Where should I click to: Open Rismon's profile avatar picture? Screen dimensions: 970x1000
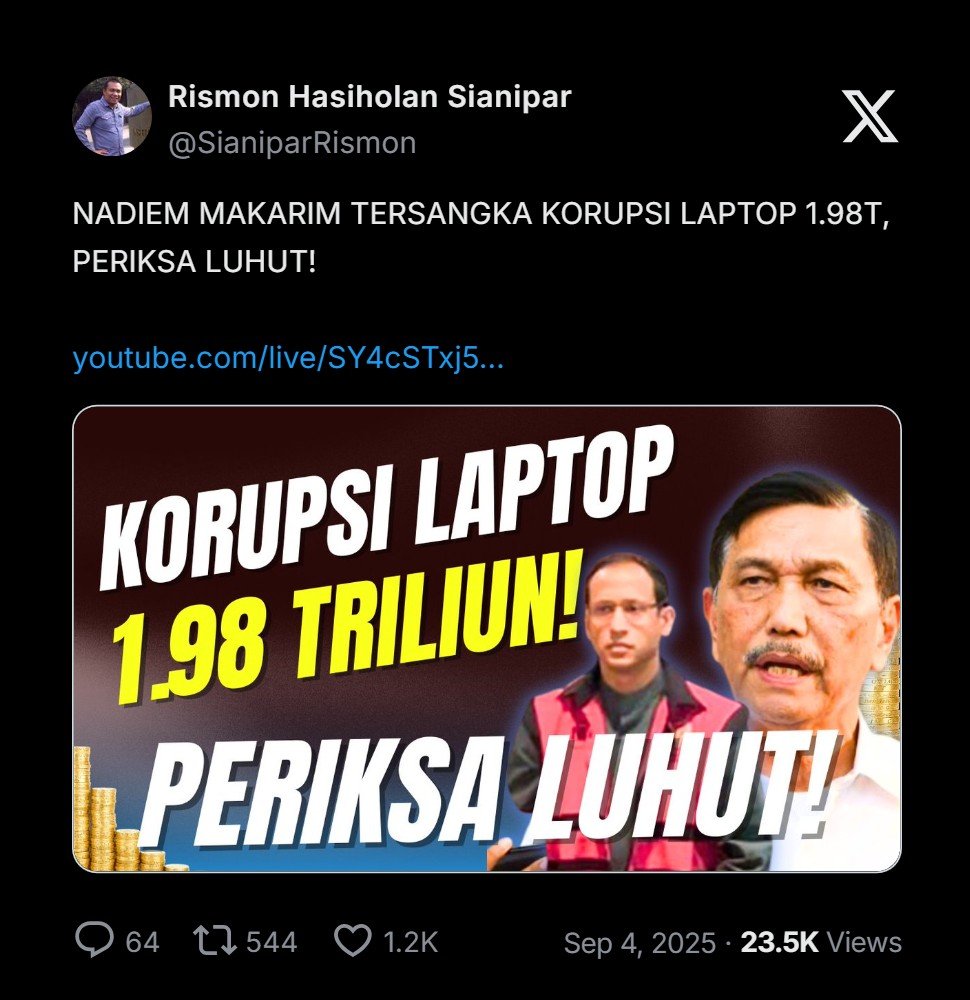112,116
